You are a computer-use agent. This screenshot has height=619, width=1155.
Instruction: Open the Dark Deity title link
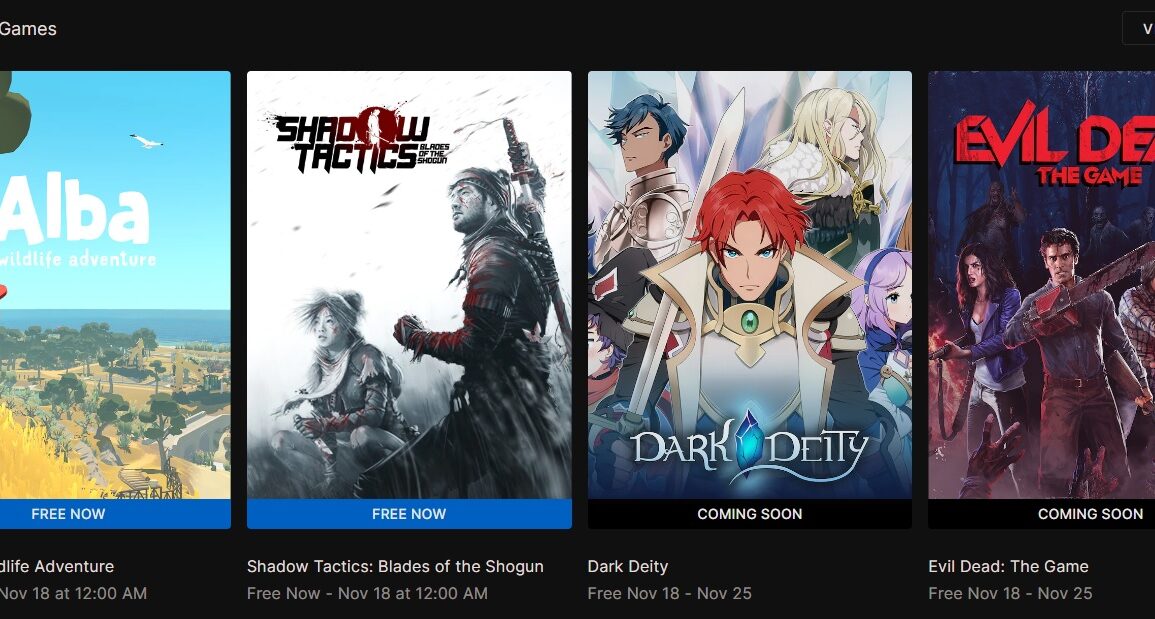[x=628, y=567]
